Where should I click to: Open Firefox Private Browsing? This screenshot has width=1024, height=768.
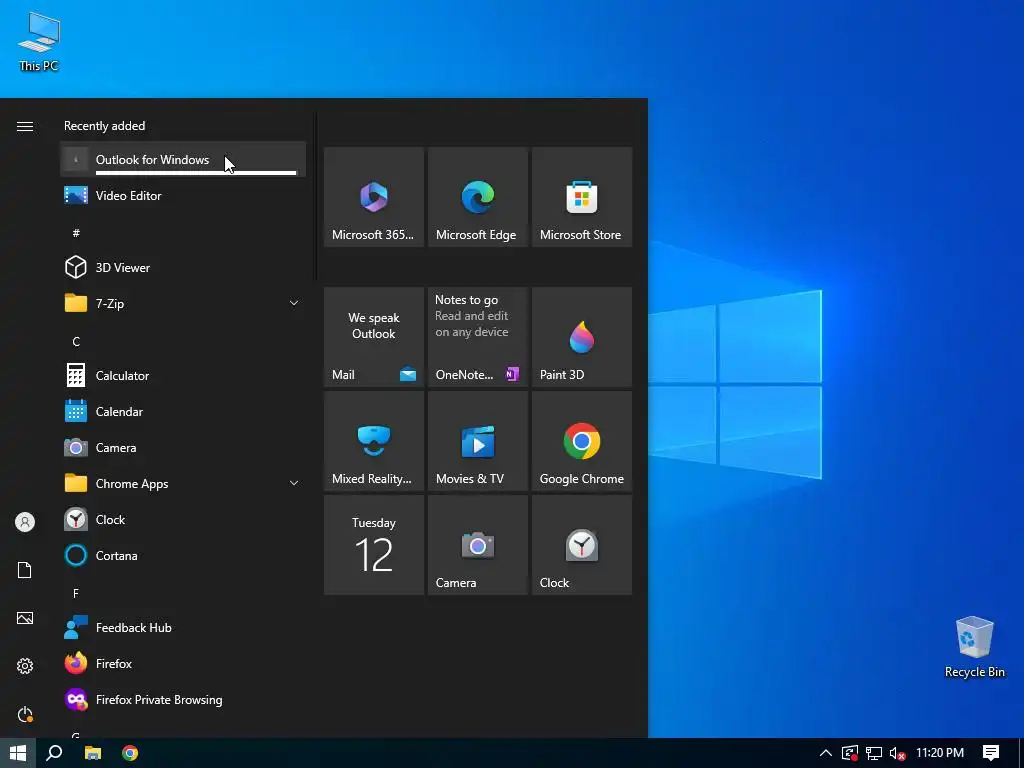183,699
